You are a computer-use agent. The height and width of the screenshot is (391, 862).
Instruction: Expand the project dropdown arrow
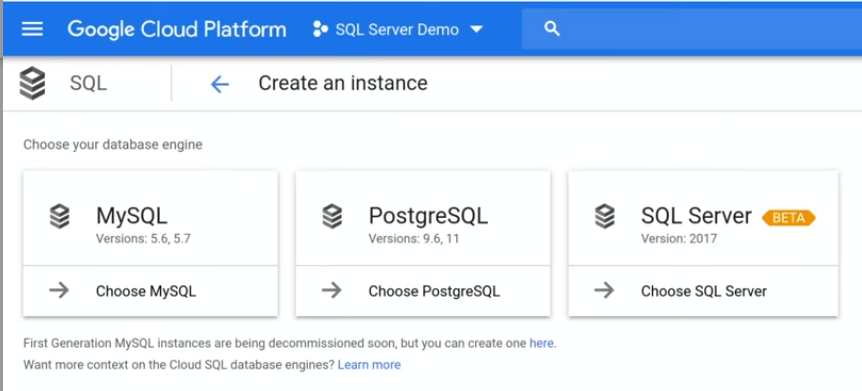[x=476, y=29]
